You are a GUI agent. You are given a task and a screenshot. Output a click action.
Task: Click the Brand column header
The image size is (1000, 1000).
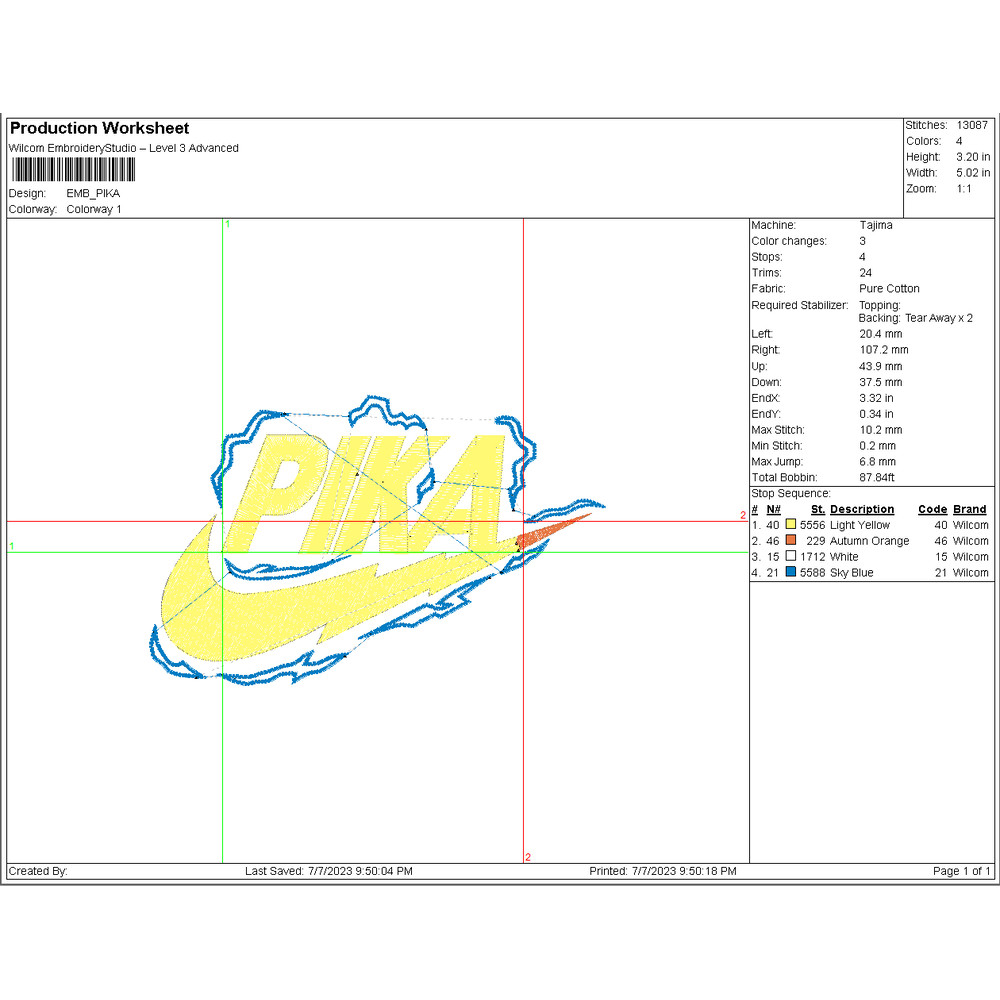click(x=969, y=509)
